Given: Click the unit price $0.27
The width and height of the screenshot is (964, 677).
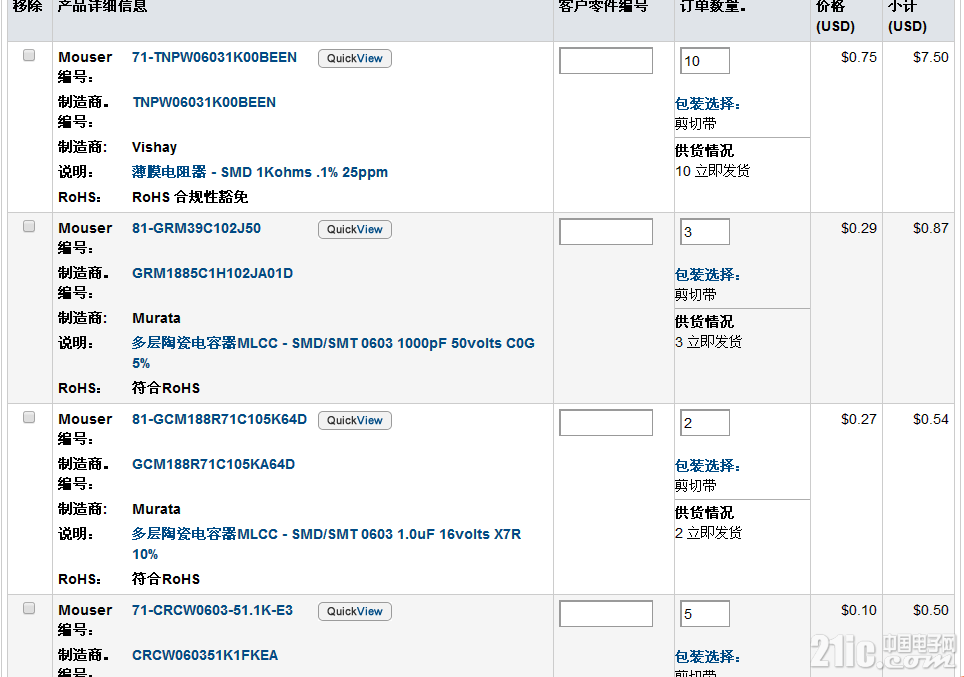Looking at the screenshot, I should [x=859, y=419].
